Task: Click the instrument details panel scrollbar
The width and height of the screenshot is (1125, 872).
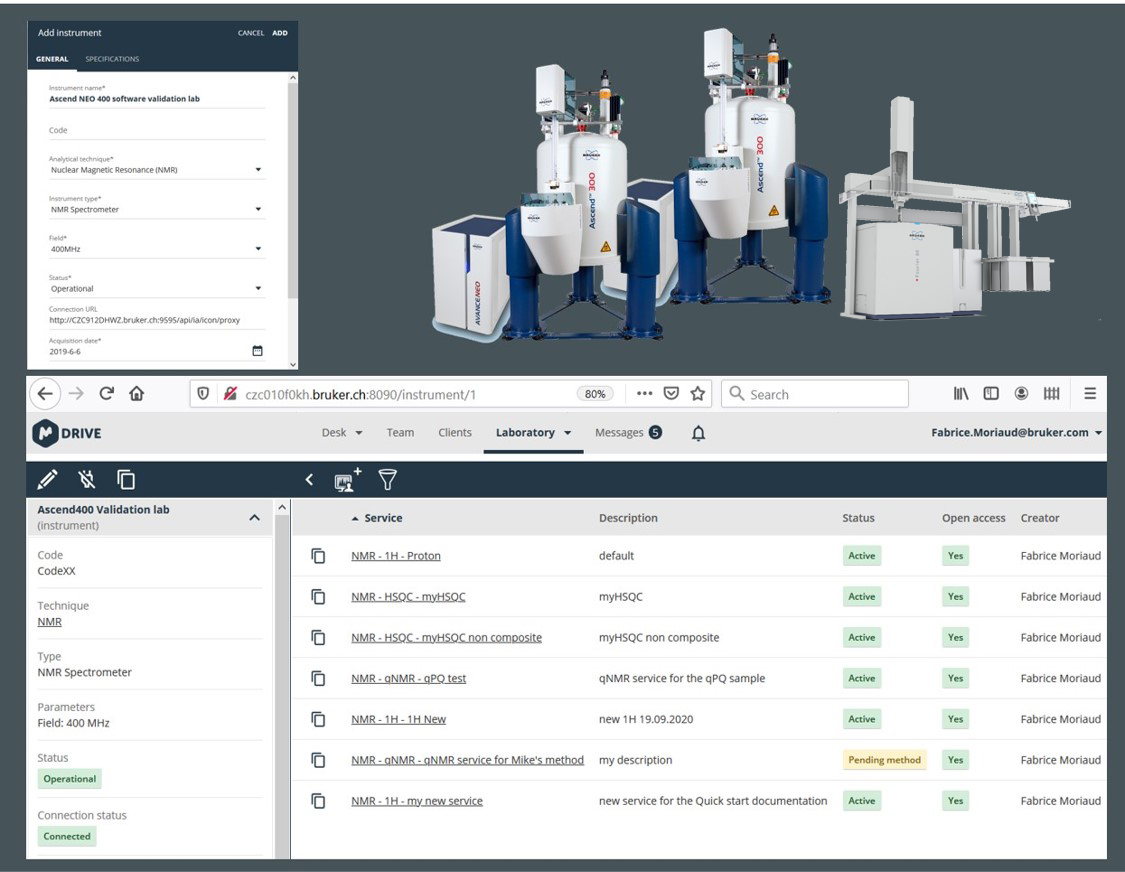Action: [282, 685]
